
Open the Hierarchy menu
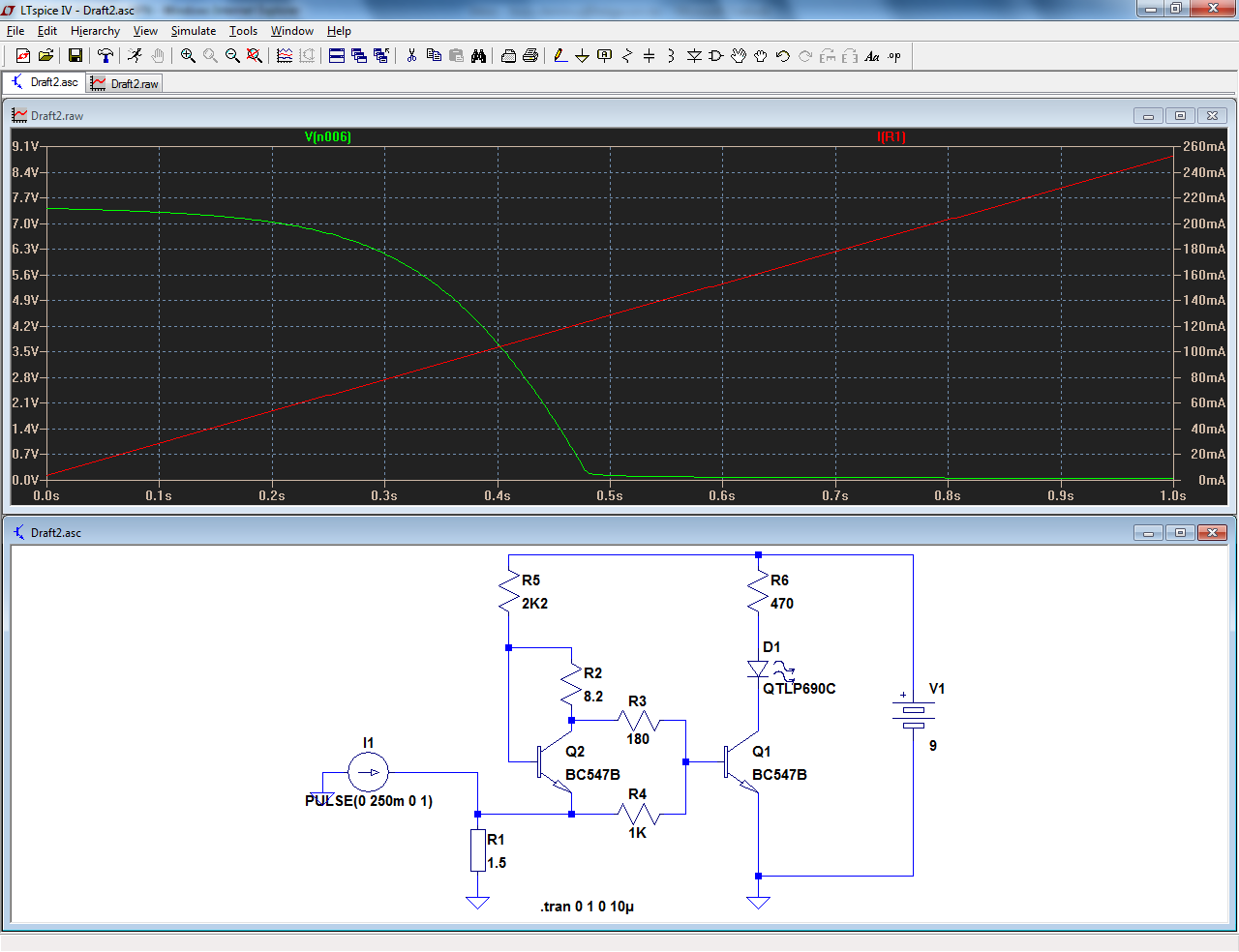click(x=95, y=31)
